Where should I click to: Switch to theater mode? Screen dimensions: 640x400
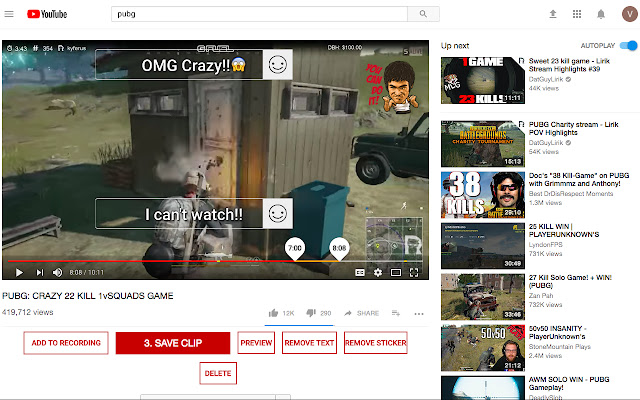pyautogui.click(x=396, y=272)
